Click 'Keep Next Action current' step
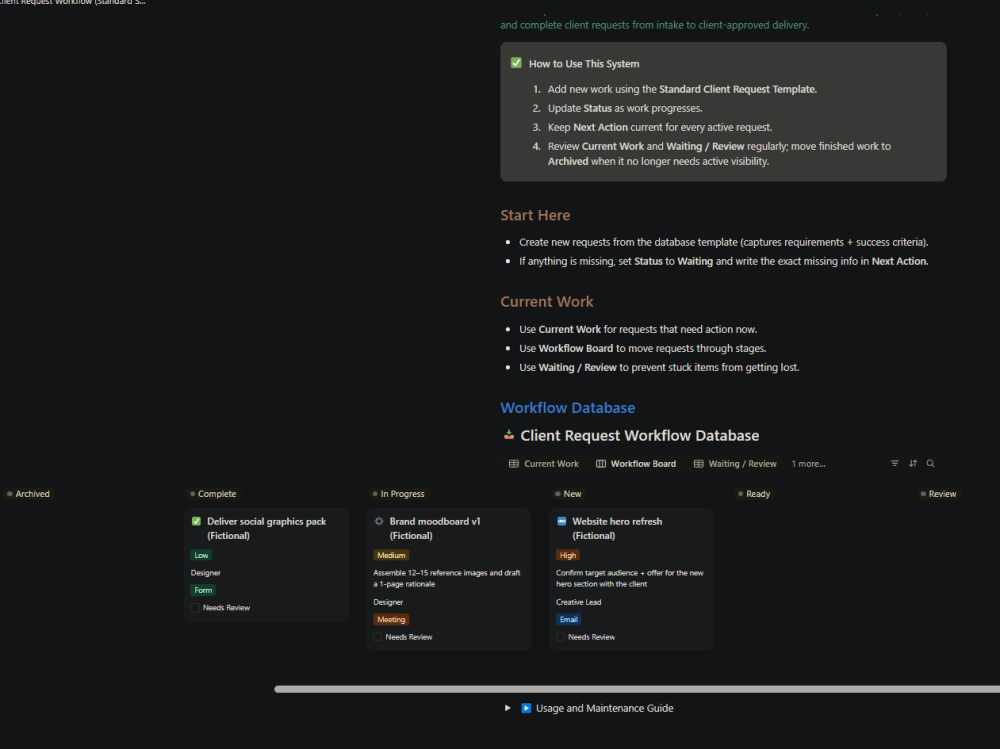Image resolution: width=1000 pixels, height=749 pixels. point(659,128)
